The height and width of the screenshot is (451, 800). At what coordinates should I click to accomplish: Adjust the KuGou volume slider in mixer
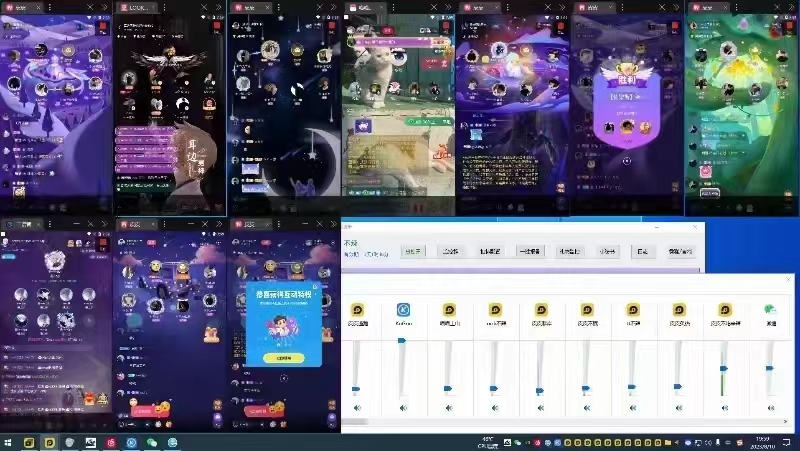[x=402, y=340]
